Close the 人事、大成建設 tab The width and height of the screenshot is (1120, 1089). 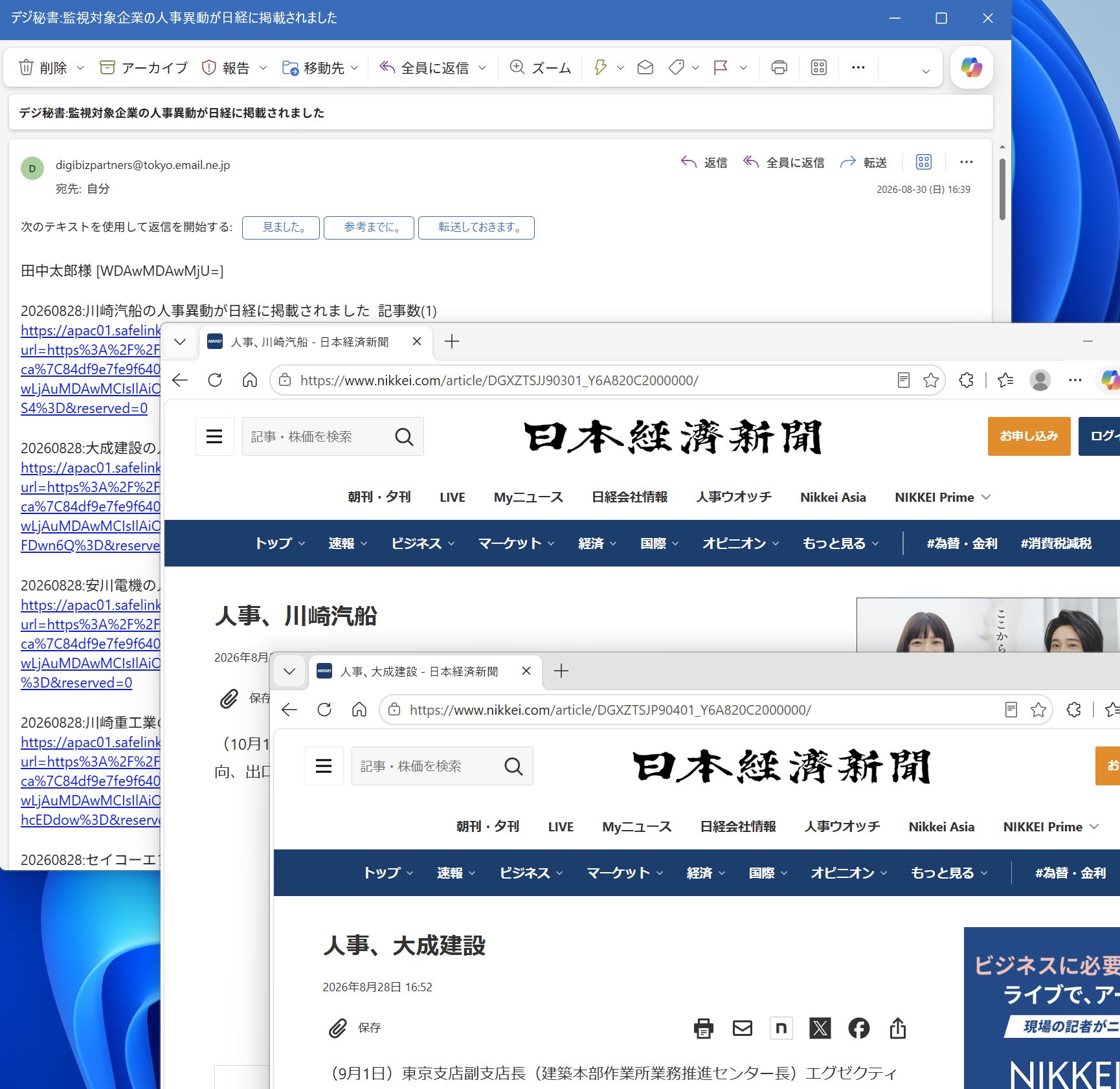(x=526, y=671)
